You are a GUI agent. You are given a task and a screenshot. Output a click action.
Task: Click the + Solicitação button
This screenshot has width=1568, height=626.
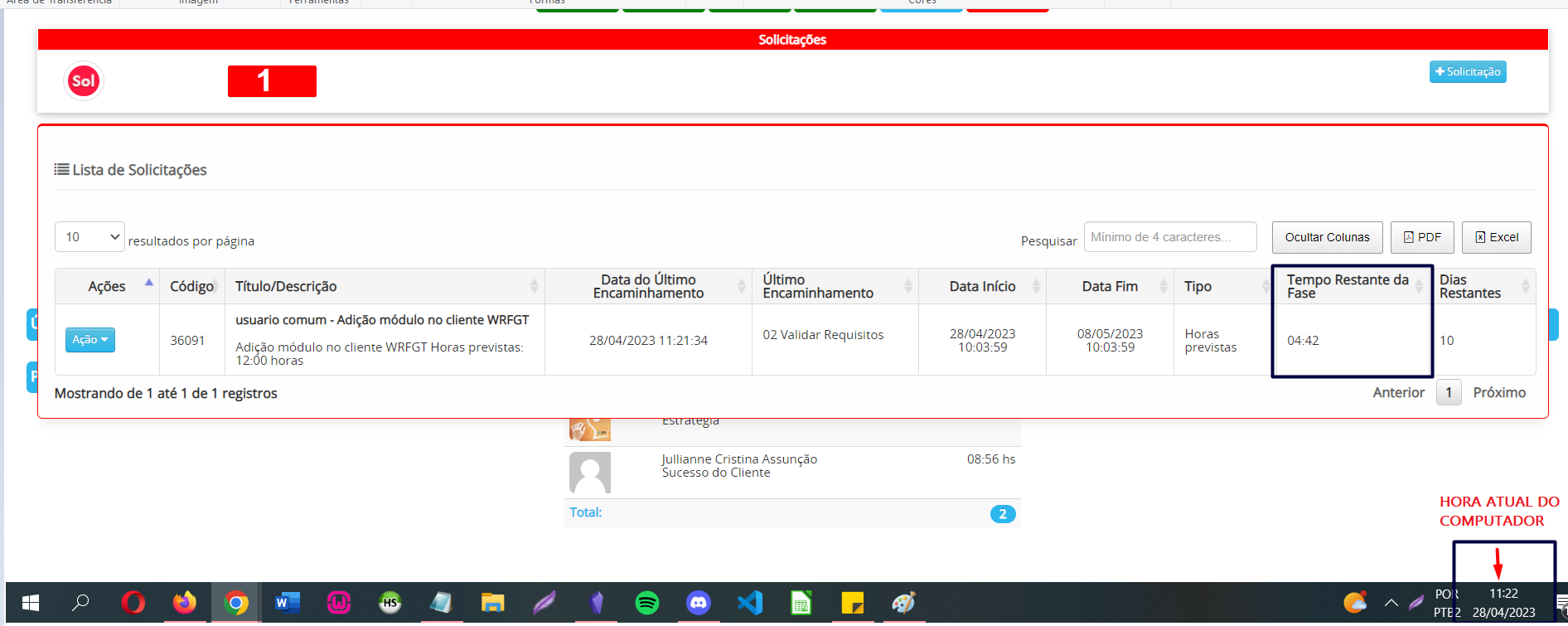pos(1467,72)
